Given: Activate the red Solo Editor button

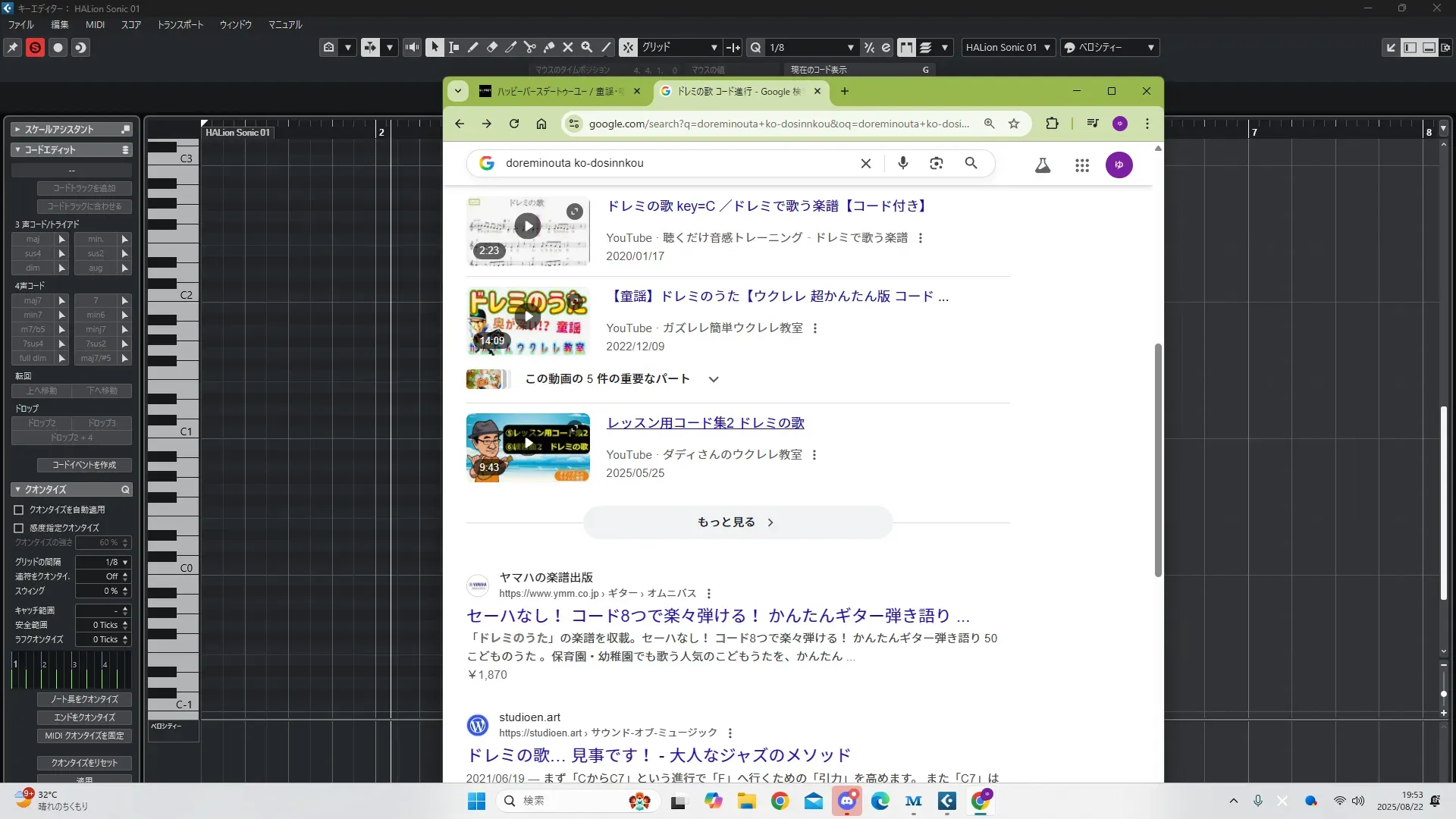Looking at the screenshot, I should pos(35,48).
